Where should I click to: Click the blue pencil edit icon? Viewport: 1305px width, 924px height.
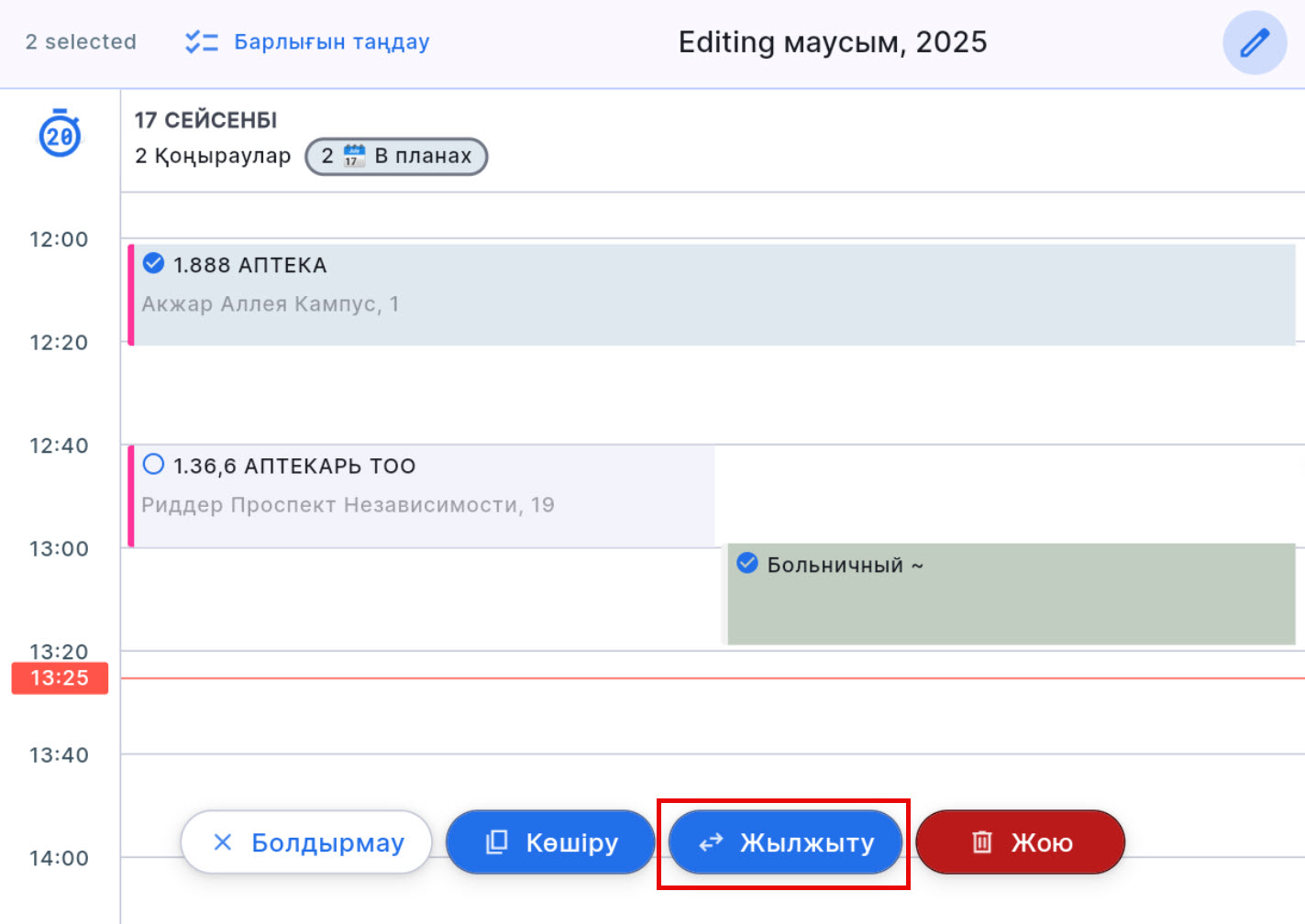pos(1254,43)
